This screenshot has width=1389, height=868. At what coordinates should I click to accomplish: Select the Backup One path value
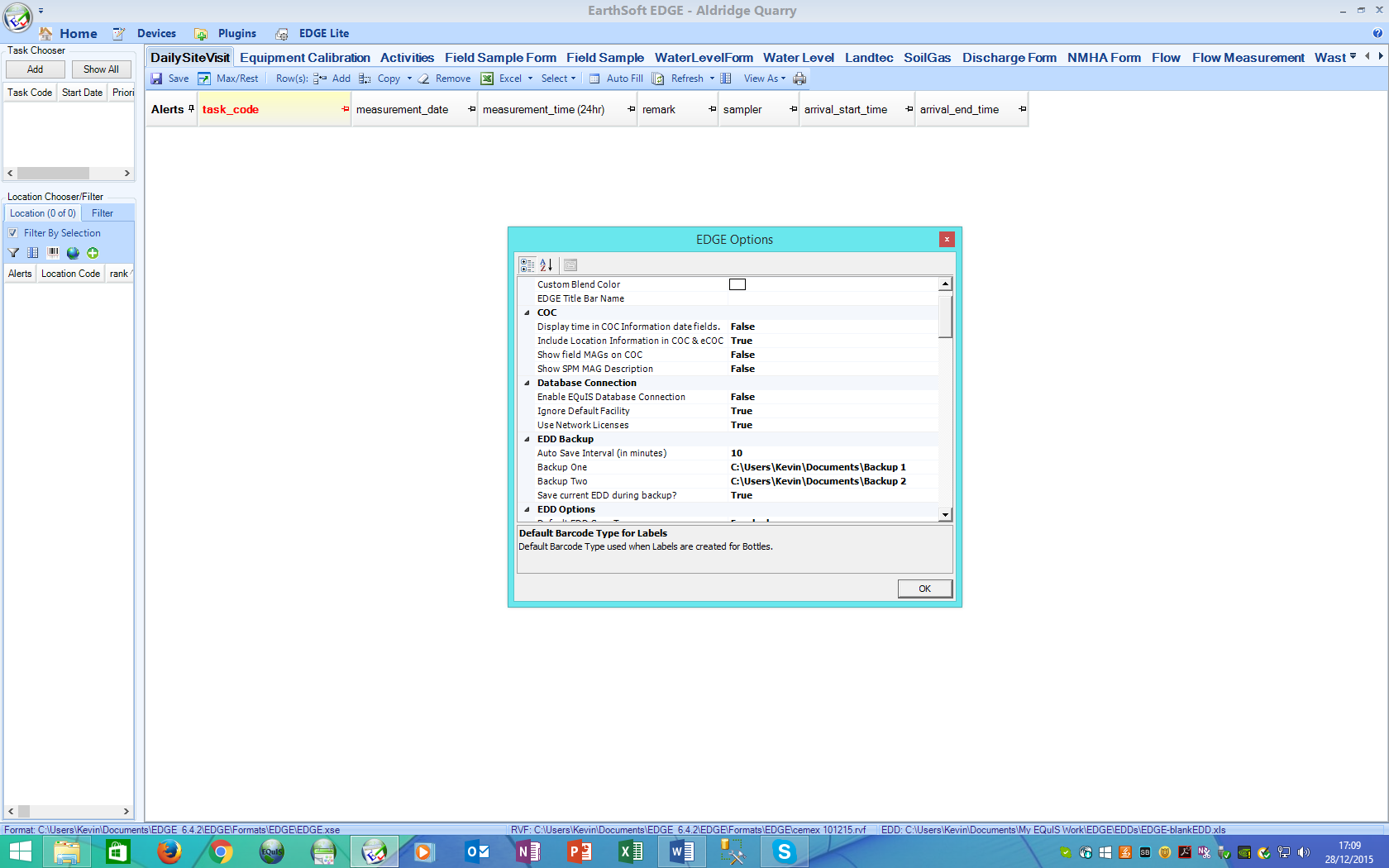pyautogui.click(x=819, y=467)
